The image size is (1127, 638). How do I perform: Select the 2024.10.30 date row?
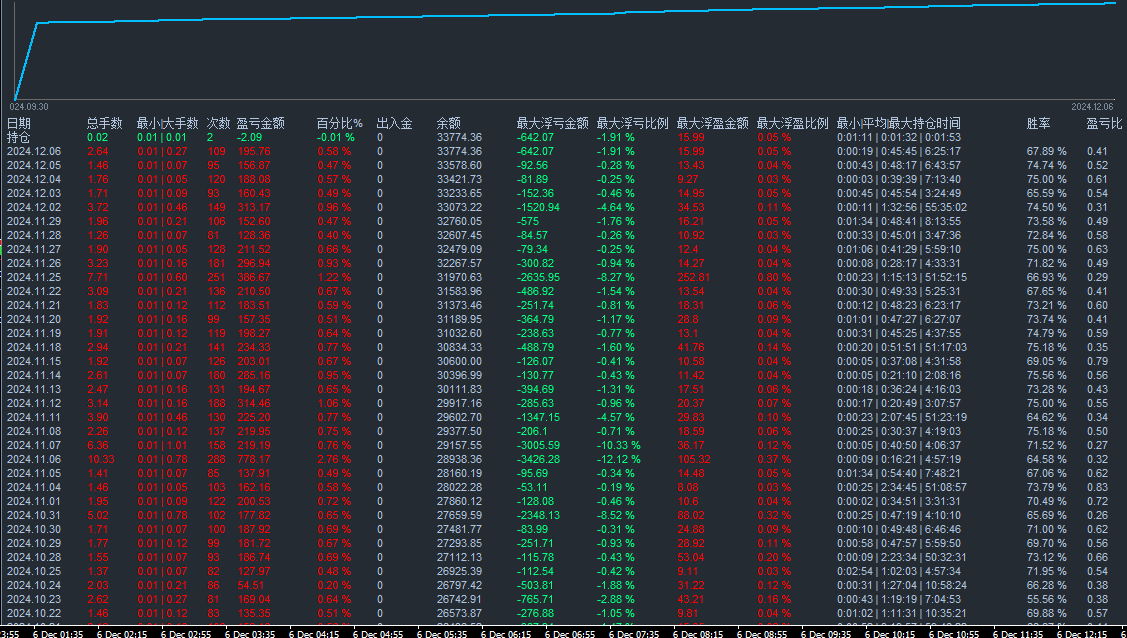click(x=34, y=530)
